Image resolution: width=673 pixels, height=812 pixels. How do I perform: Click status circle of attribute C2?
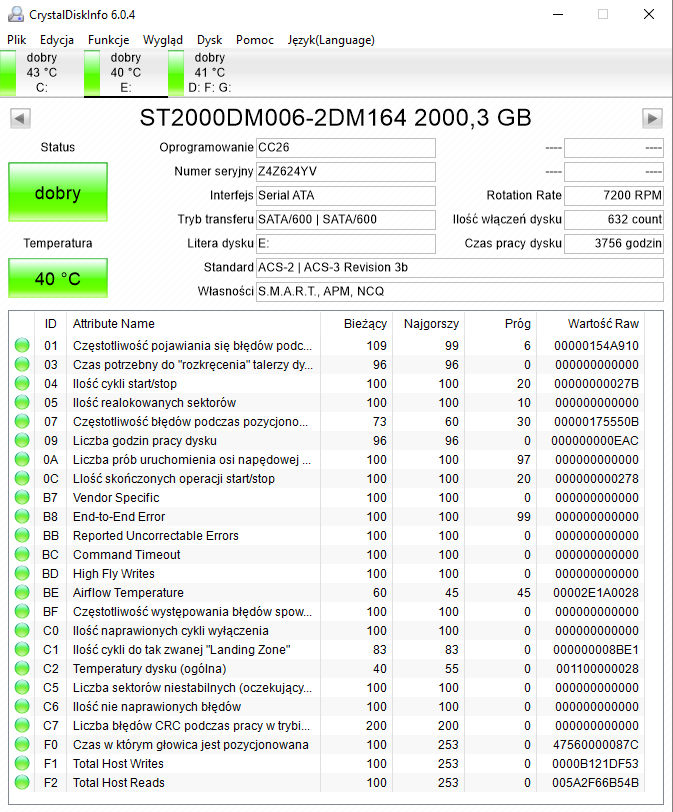click(22, 668)
